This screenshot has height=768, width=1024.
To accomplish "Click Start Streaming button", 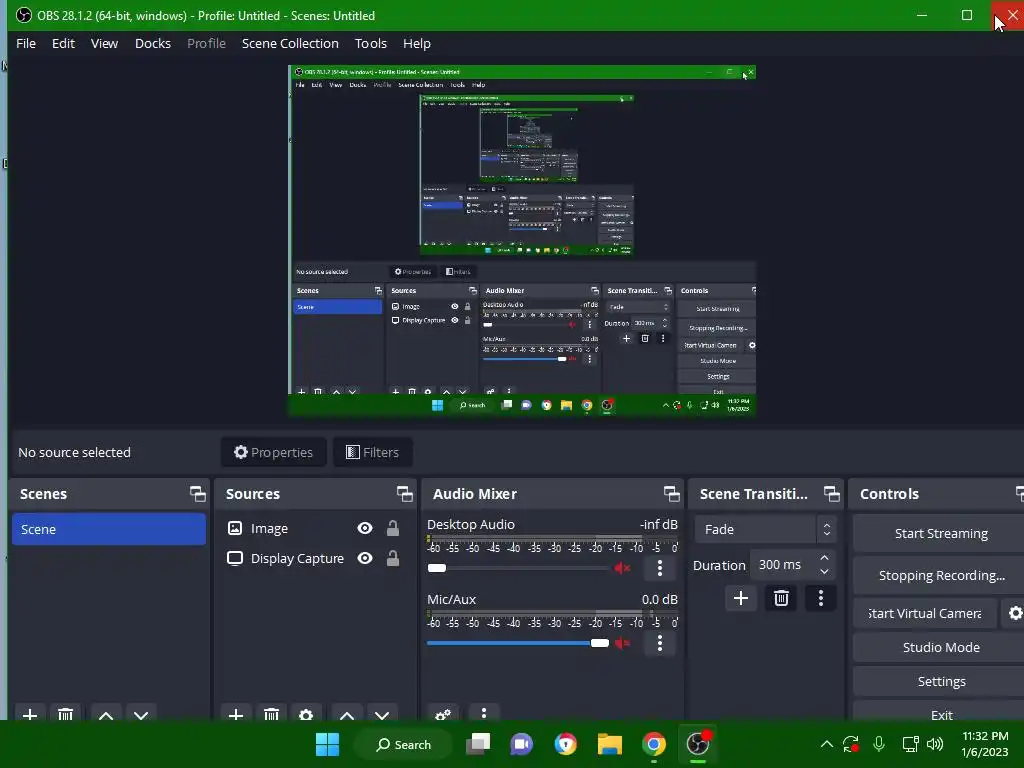I will [940, 534].
